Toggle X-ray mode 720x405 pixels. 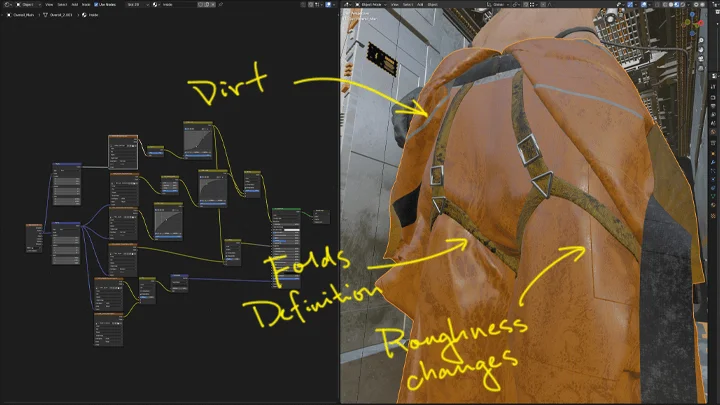pos(658,5)
